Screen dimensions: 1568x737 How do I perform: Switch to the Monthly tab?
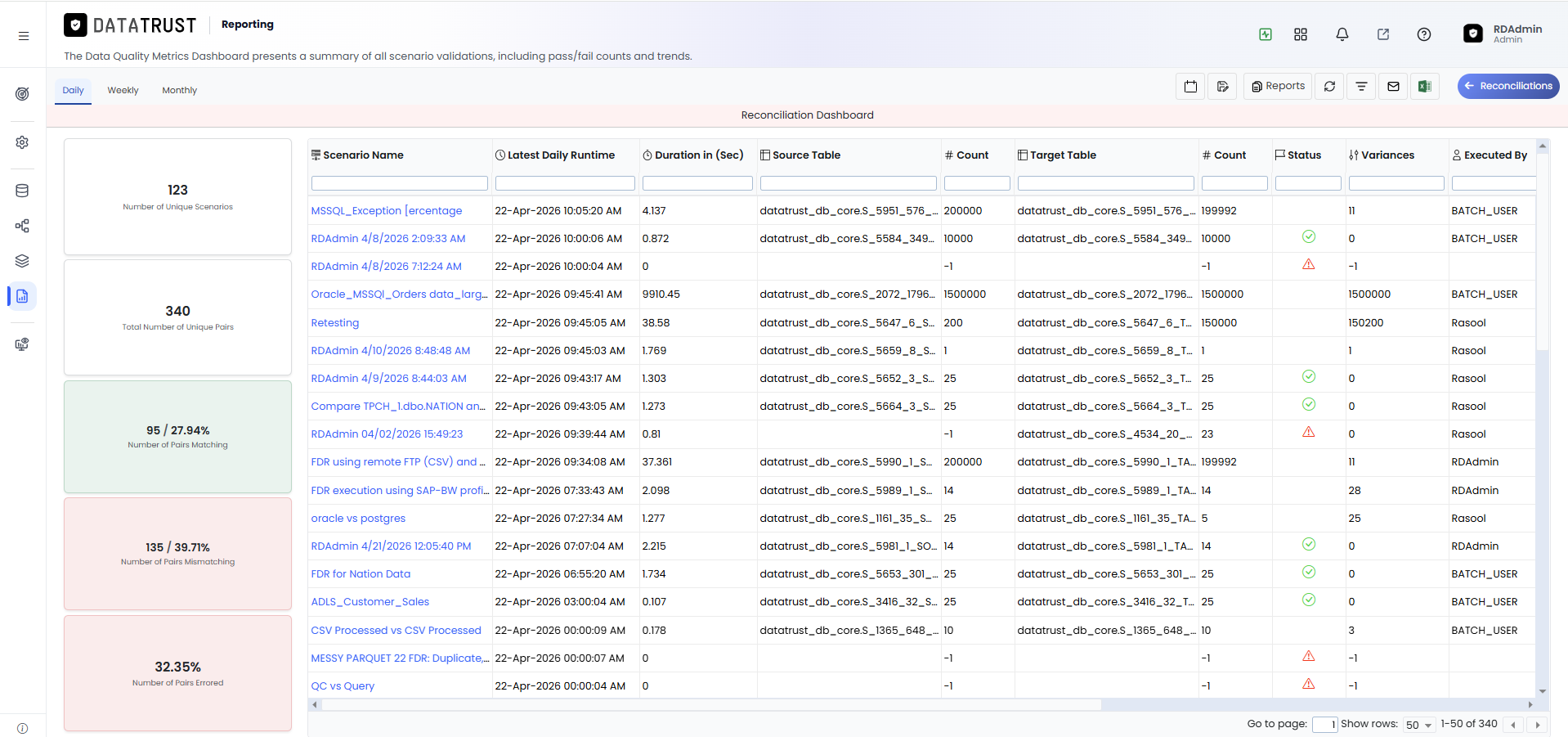click(180, 90)
